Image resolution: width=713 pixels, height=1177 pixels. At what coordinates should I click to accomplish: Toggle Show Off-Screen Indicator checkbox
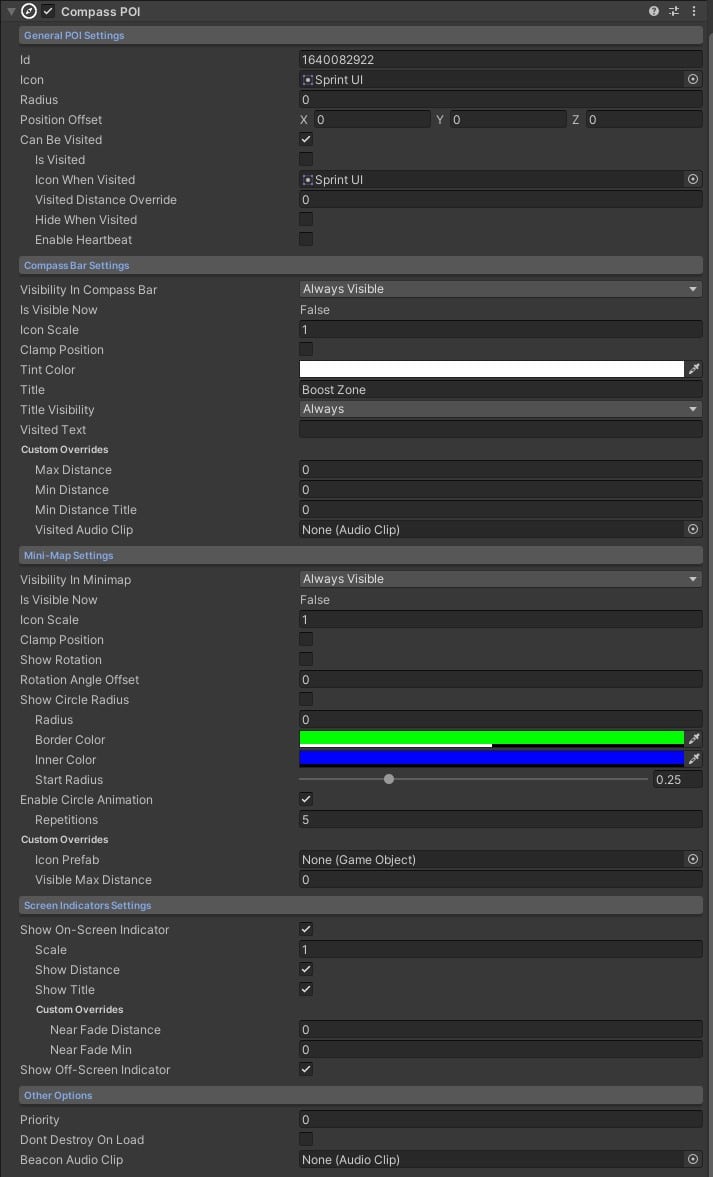coord(306,1070)
